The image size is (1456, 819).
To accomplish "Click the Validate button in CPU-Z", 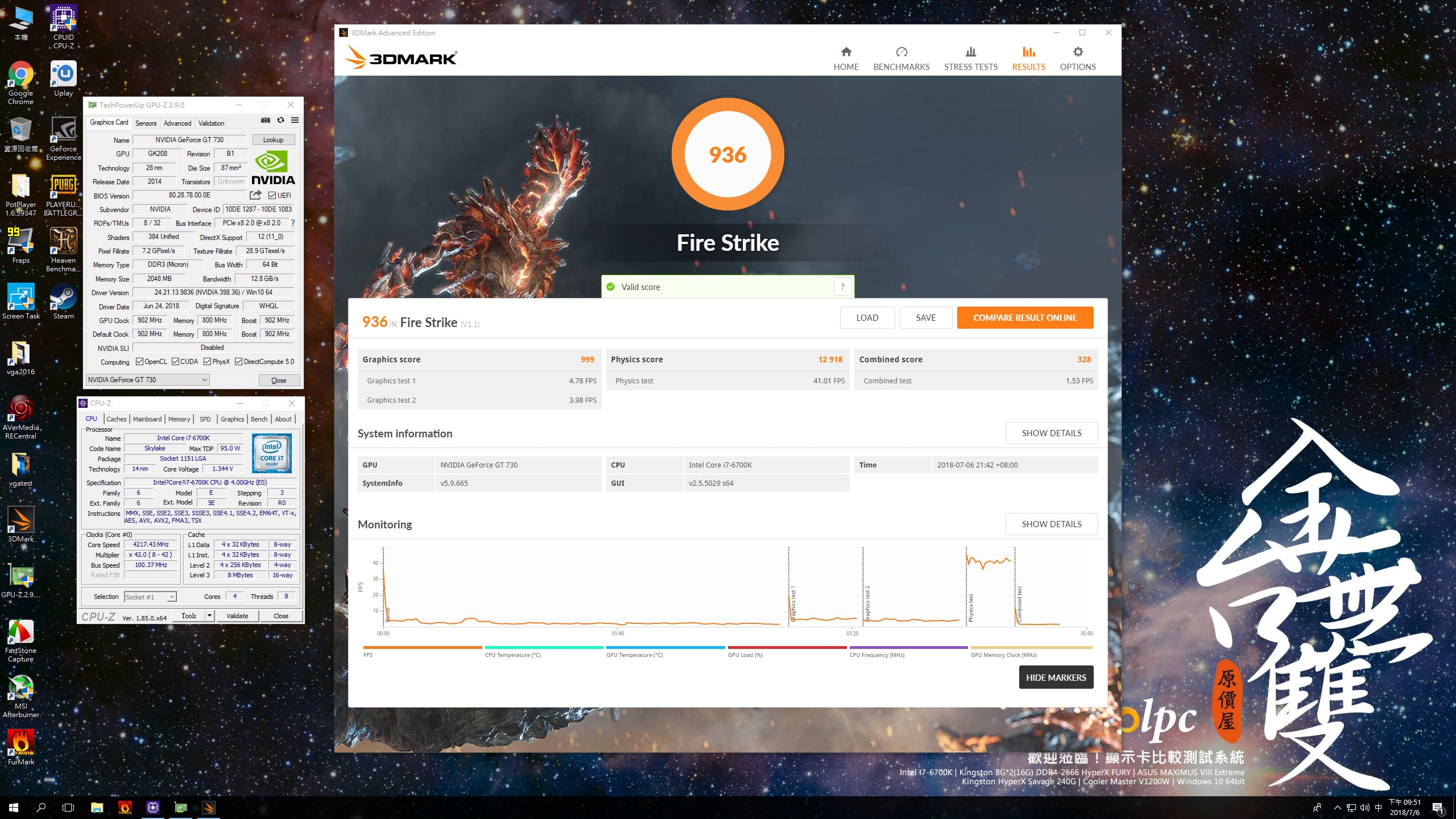I will 237,615.
